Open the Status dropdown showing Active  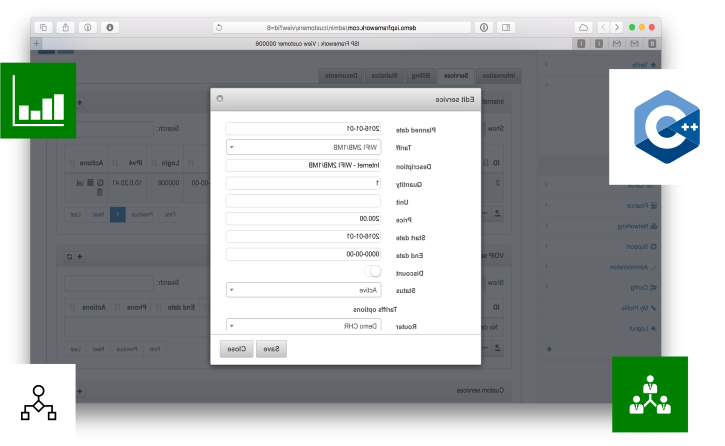click(x=303, y=290)
